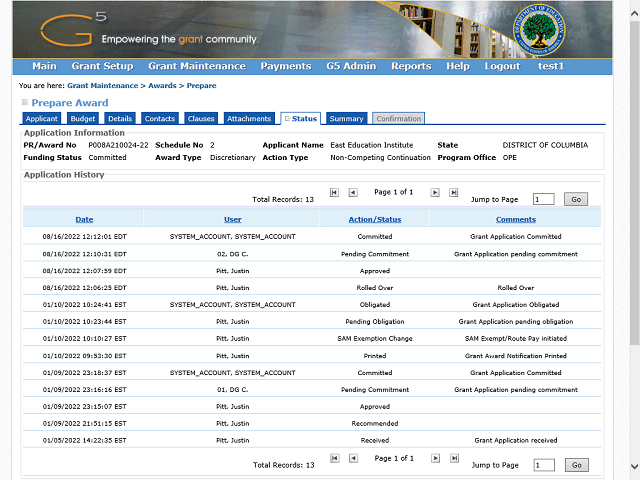Click top Go button beside Jump to Page

576,199
